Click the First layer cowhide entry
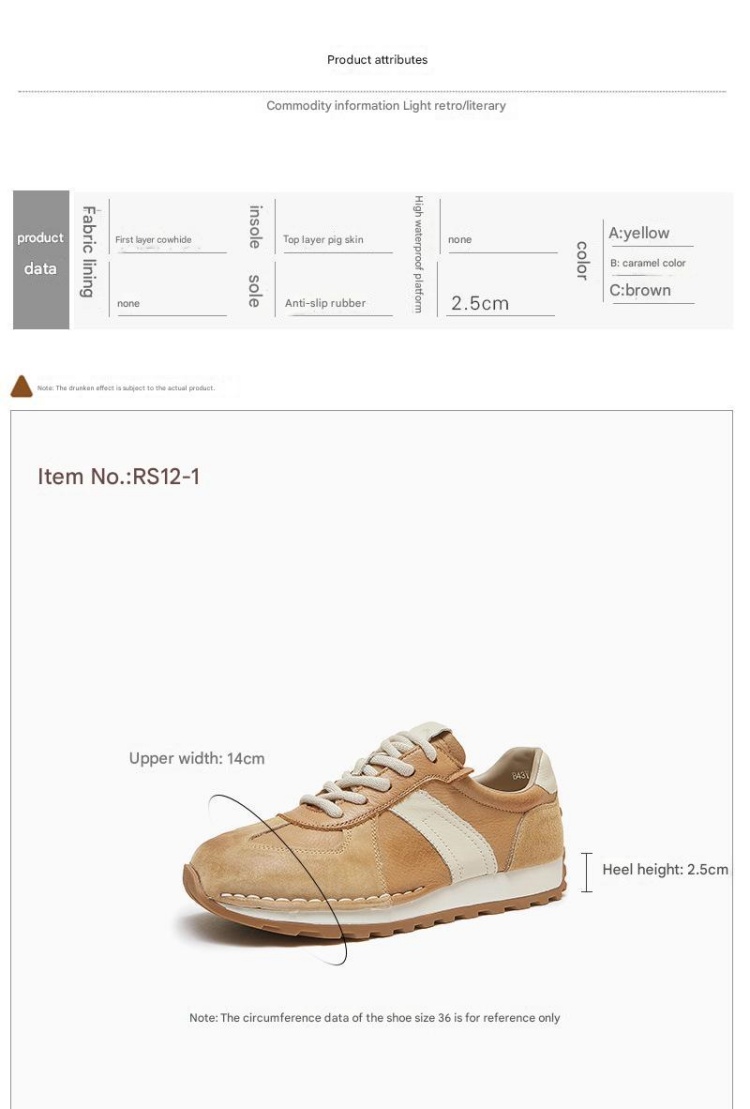This screenshot has height=1109, width=750. coord(154,240)
